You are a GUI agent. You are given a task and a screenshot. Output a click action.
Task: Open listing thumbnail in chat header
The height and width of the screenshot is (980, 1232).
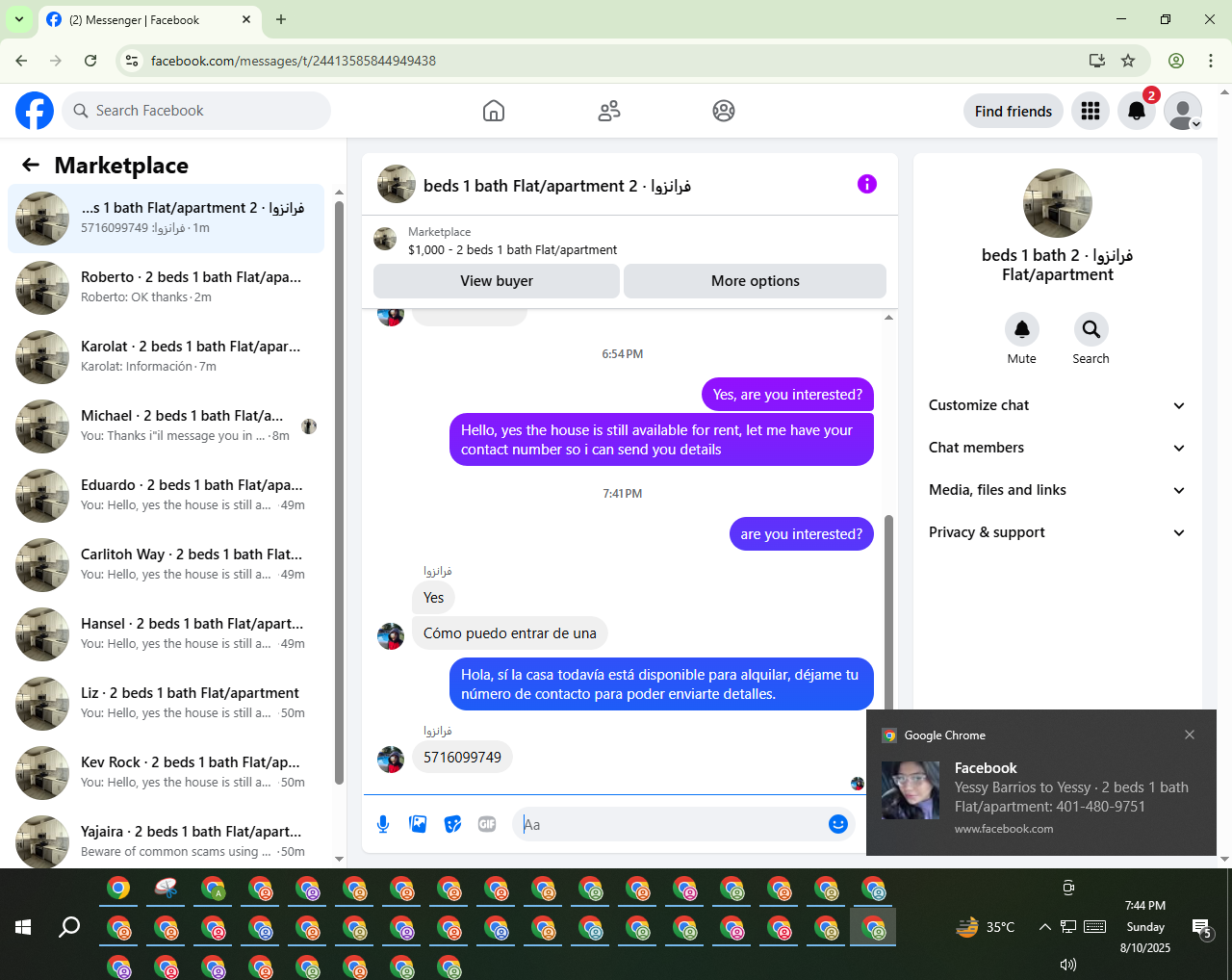(397, 184)
